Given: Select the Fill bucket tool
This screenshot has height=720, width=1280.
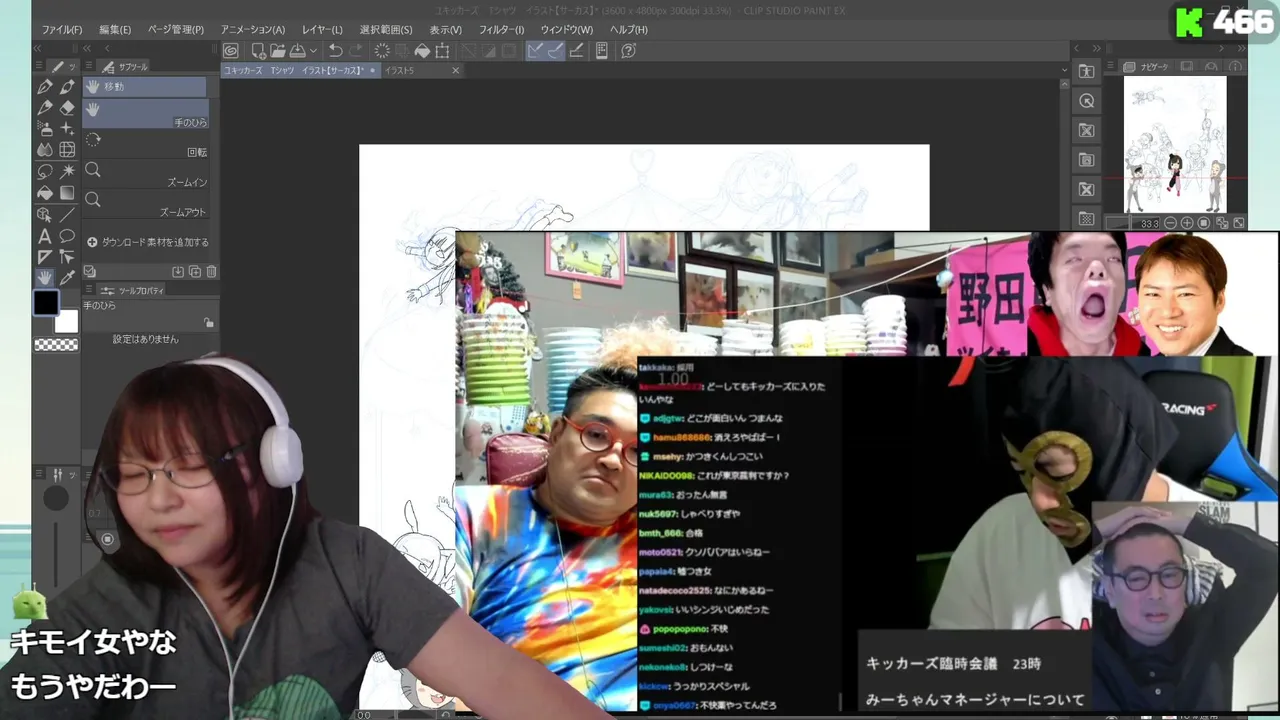Looking at the screenshot, I should coord(45,193).
